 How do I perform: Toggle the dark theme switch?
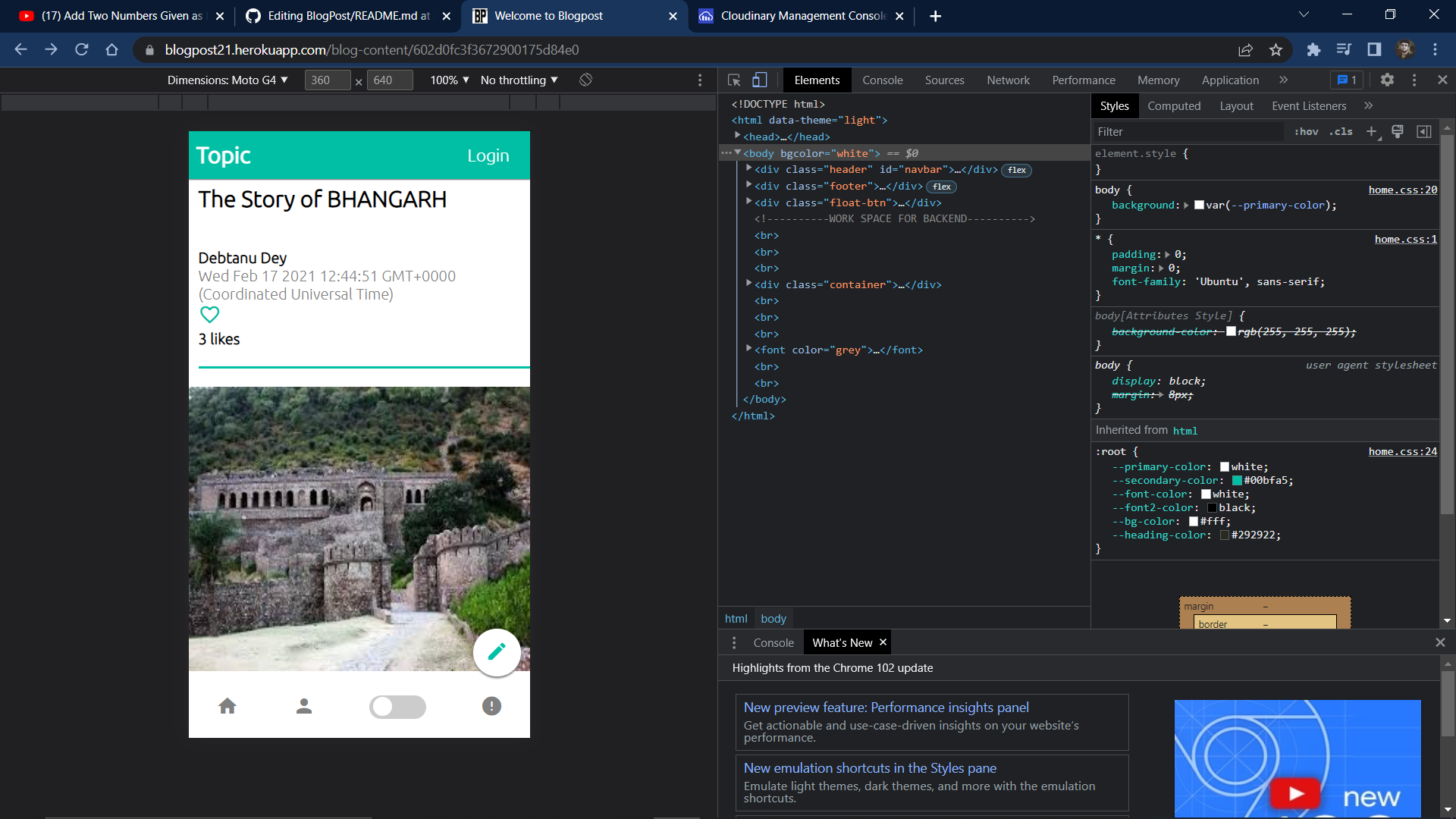[397, 707]
